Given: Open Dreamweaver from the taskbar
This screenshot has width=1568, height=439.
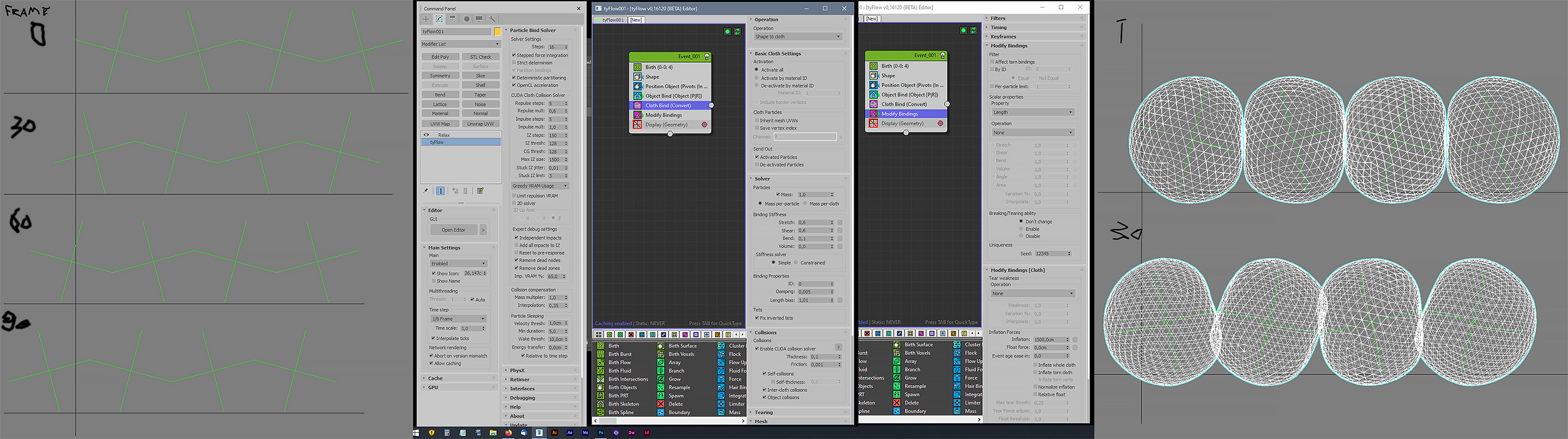Looking at the screenshot, I should [632, 432].
